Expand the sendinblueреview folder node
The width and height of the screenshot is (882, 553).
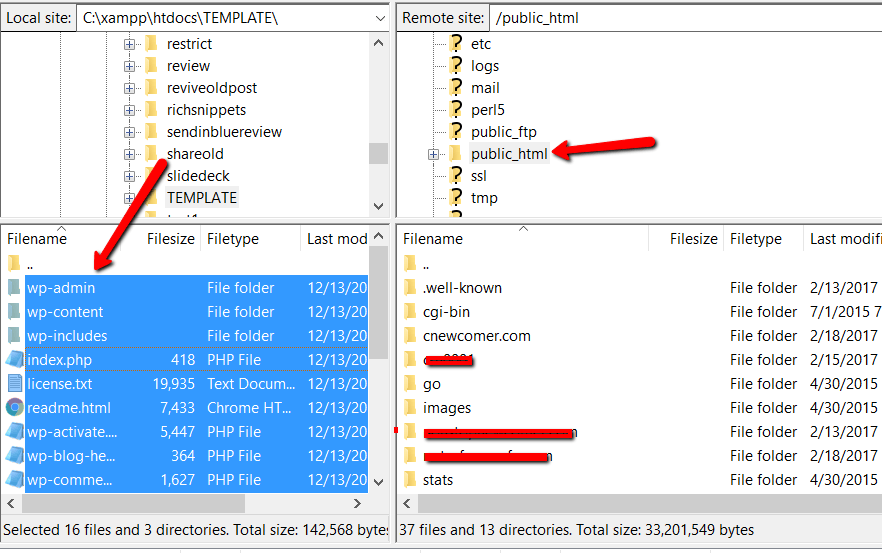(x=129, y=132)
